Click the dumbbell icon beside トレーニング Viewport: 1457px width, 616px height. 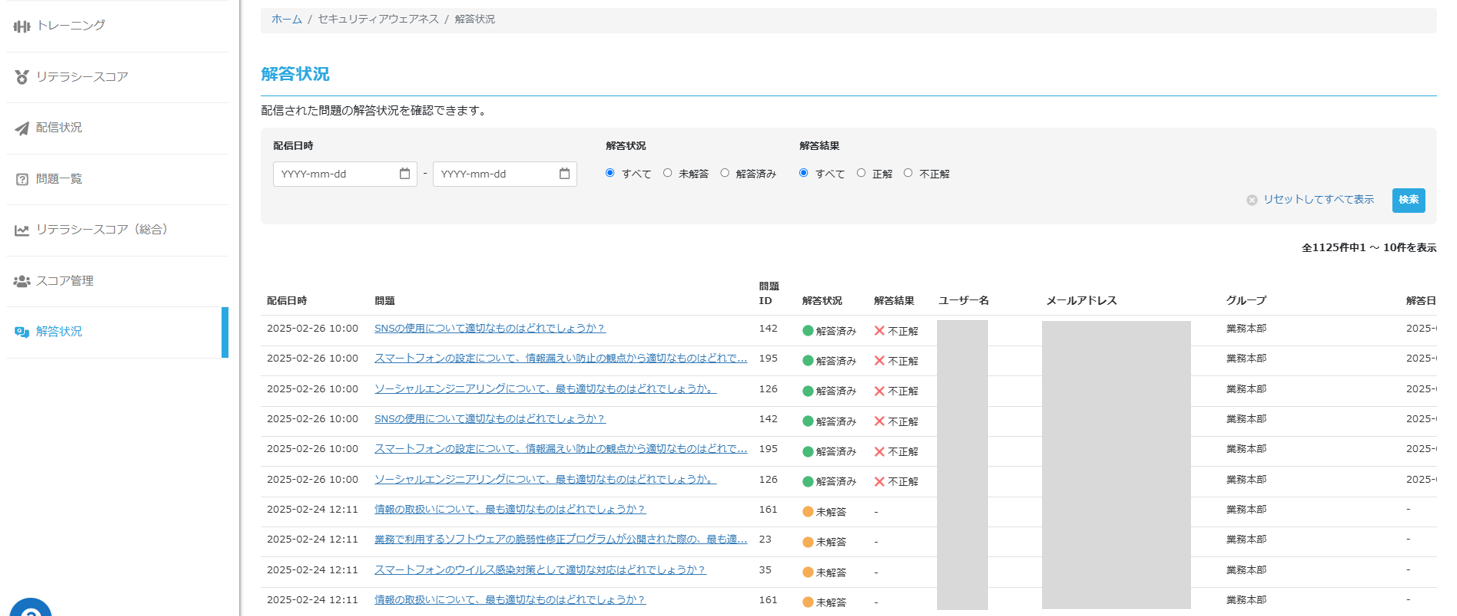(x=21, y=26)
